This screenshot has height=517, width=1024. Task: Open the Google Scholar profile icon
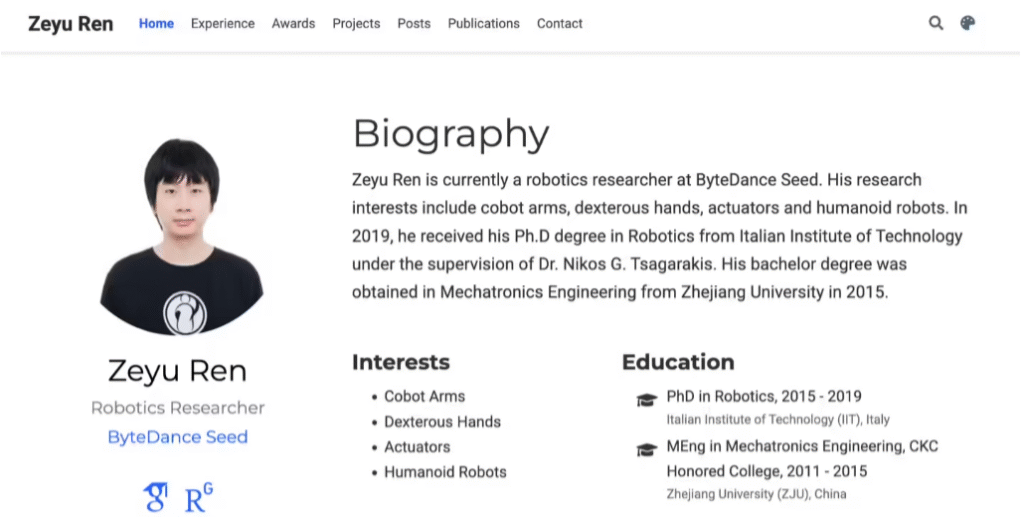click(155, 496)
